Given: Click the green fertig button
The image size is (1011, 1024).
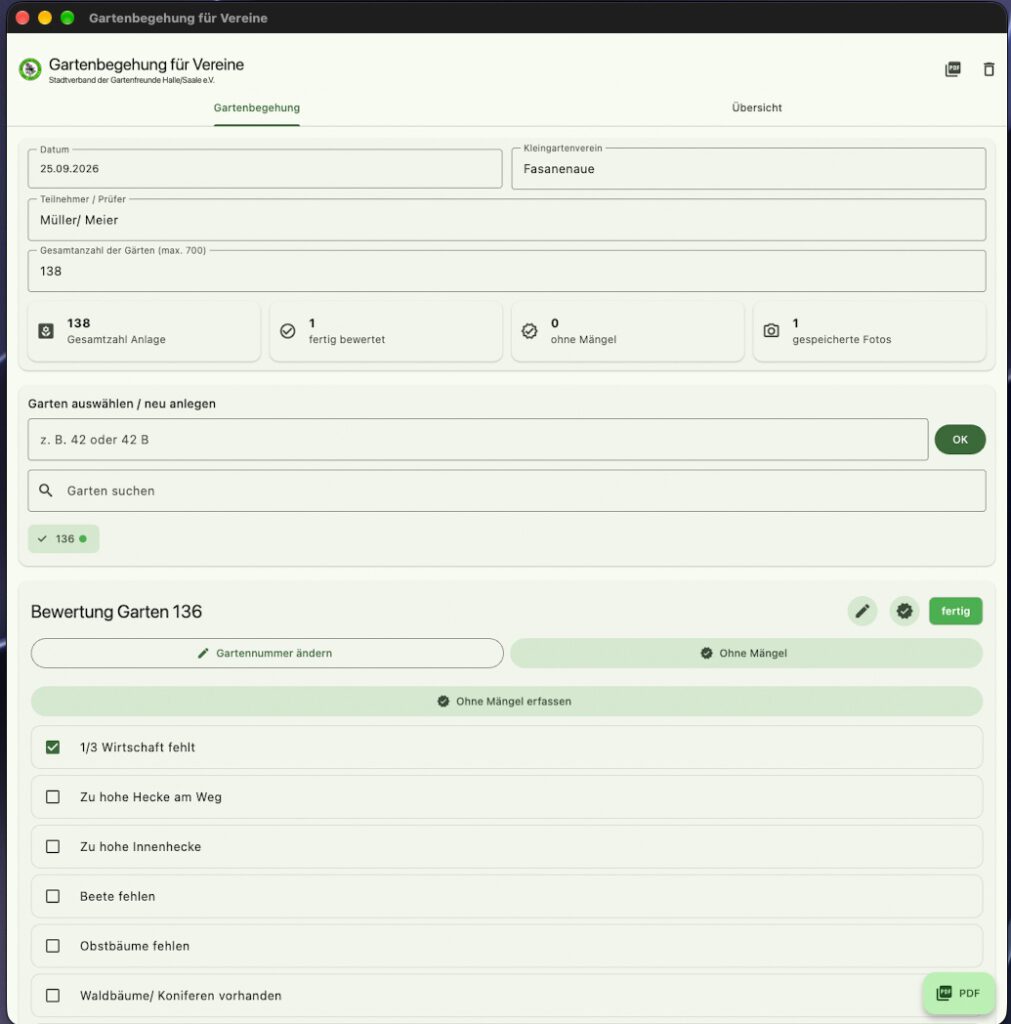Looking at the screenshot, I should point(955,611).
